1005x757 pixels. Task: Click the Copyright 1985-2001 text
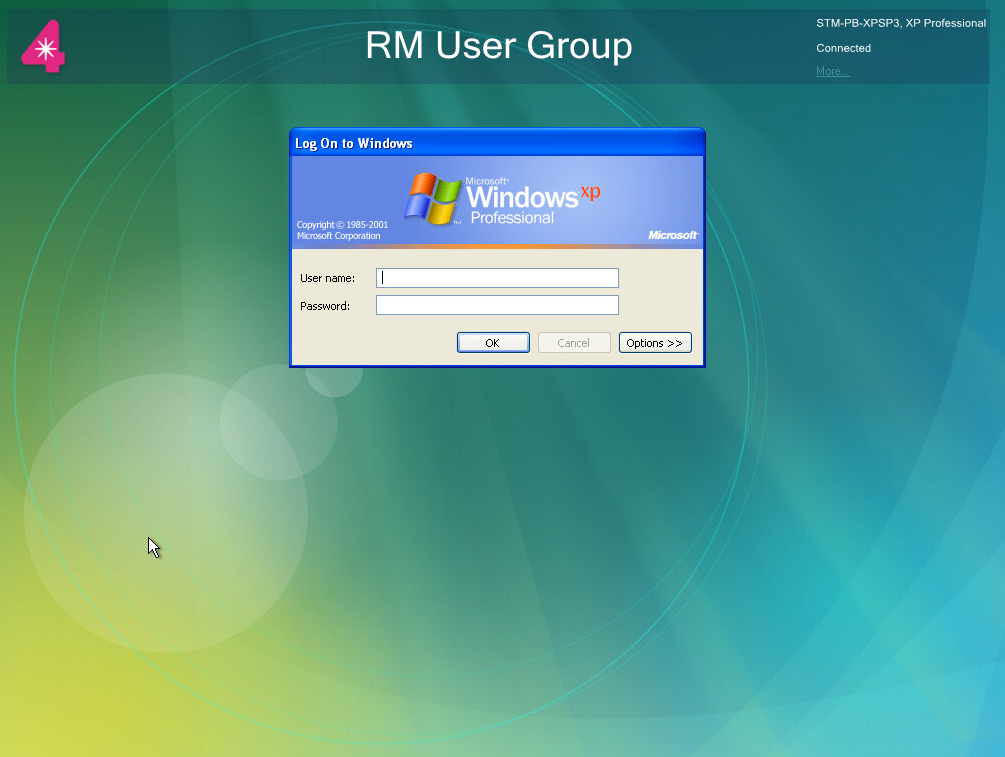coord(342,225)
